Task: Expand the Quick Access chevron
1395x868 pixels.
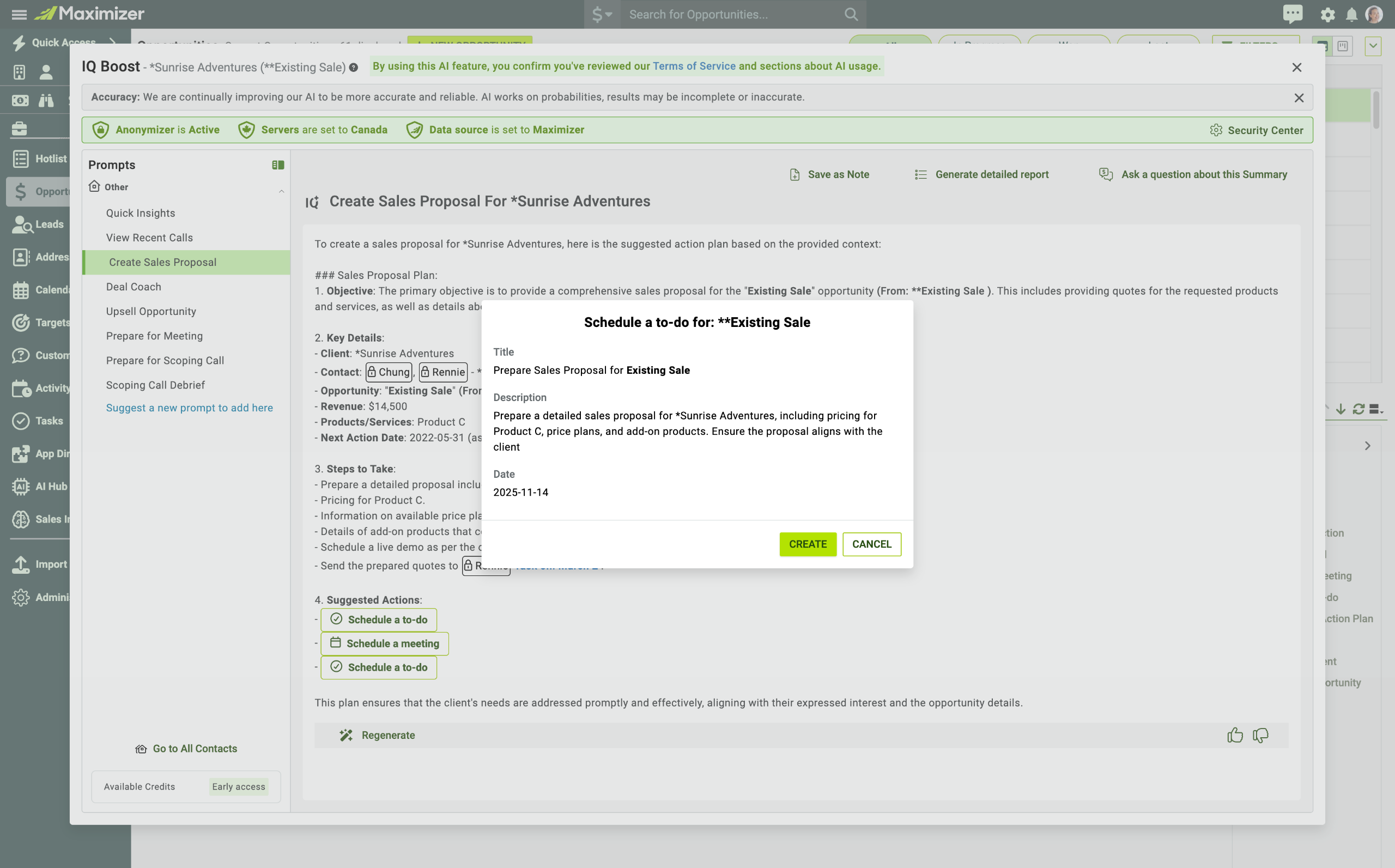Action: coord(112,42)
